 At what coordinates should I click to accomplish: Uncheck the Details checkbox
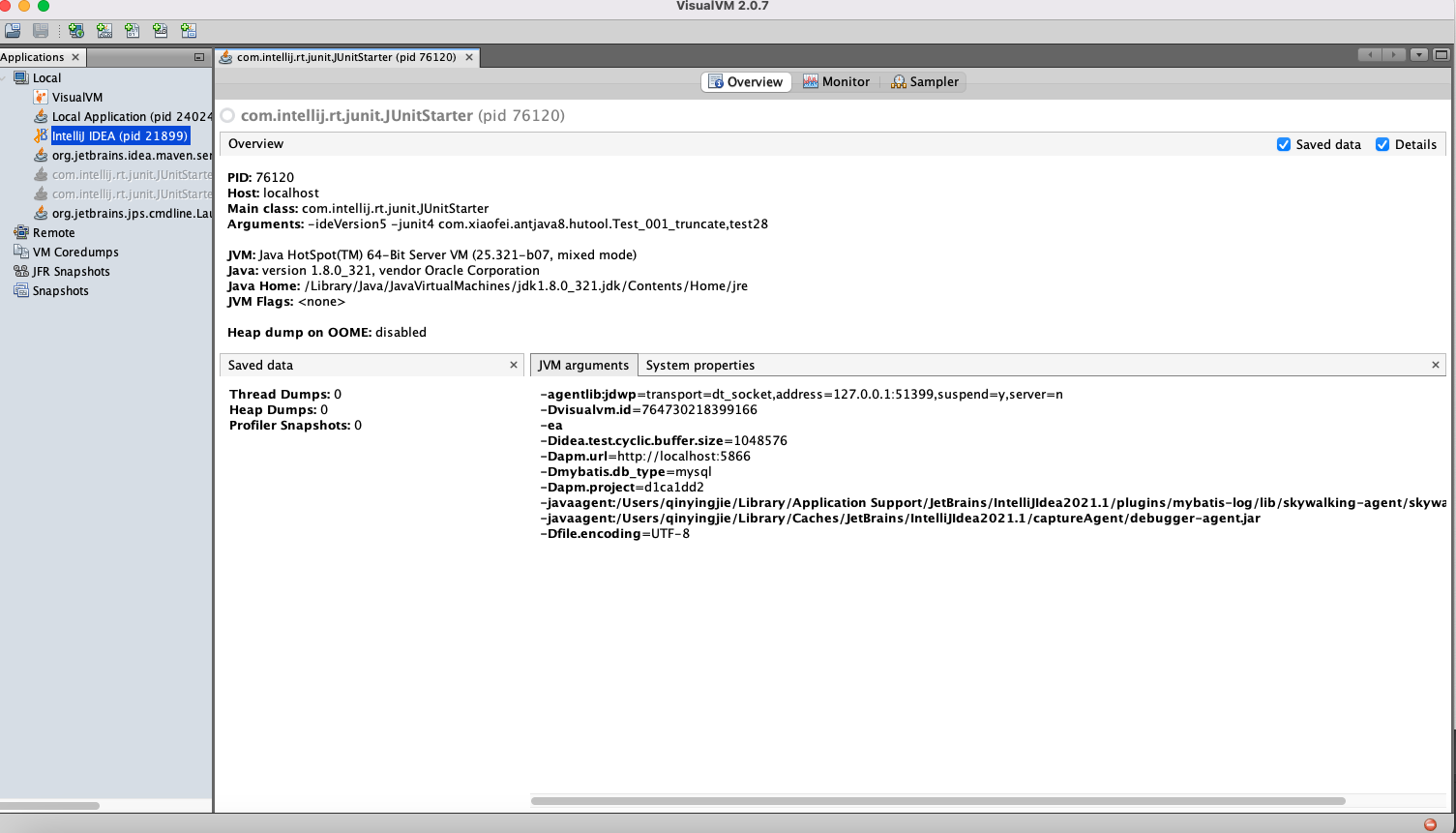pyautogui.click(x=1382, y=144)
